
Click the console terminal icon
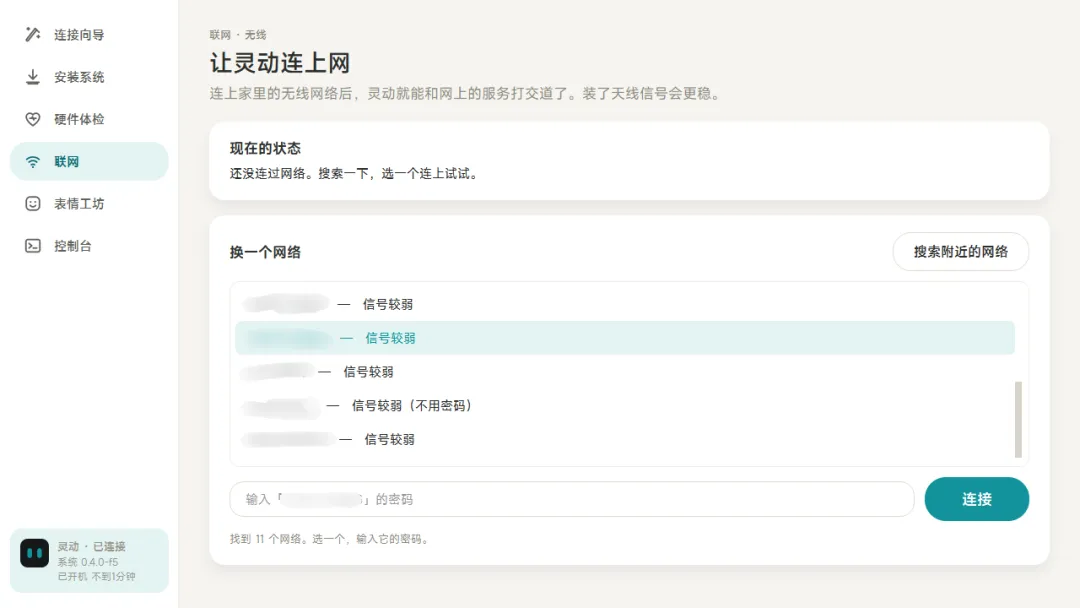pyautogui.click(x=32, y=246)
